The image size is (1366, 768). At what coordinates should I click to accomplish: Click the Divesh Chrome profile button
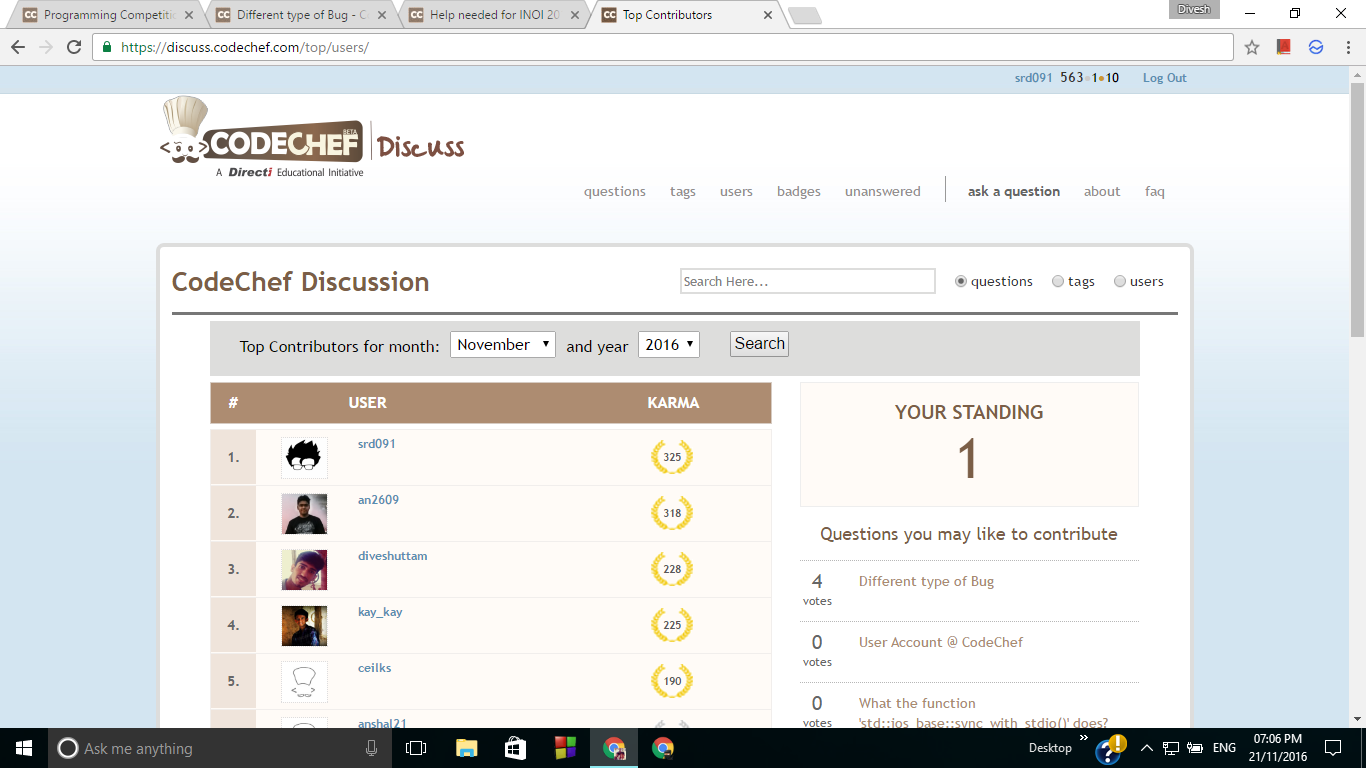pos(1192,9)
